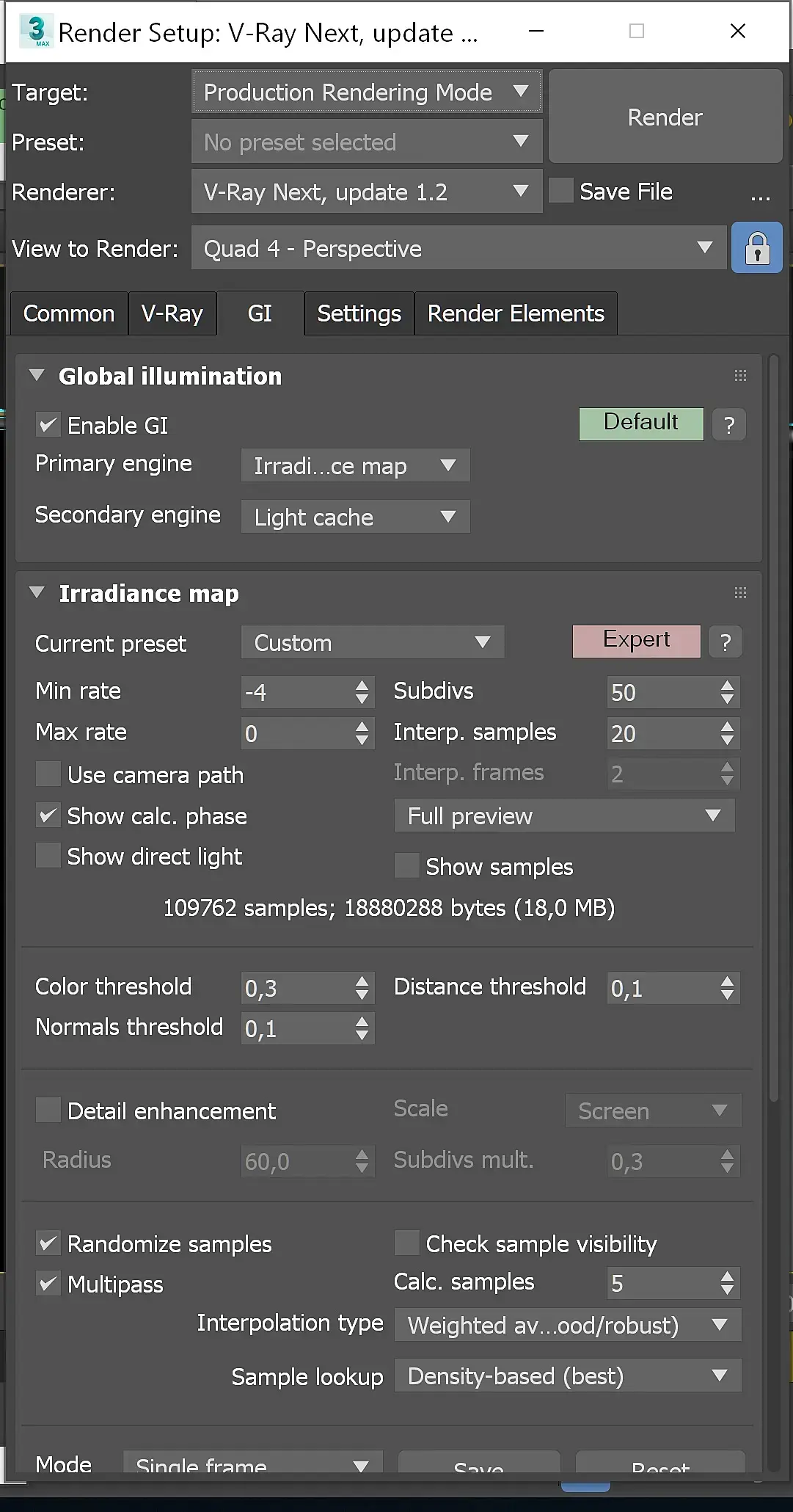Turn on Detail enhancement
The height and width of the screenshot is (1512, 793).
tap(48, 1110)
